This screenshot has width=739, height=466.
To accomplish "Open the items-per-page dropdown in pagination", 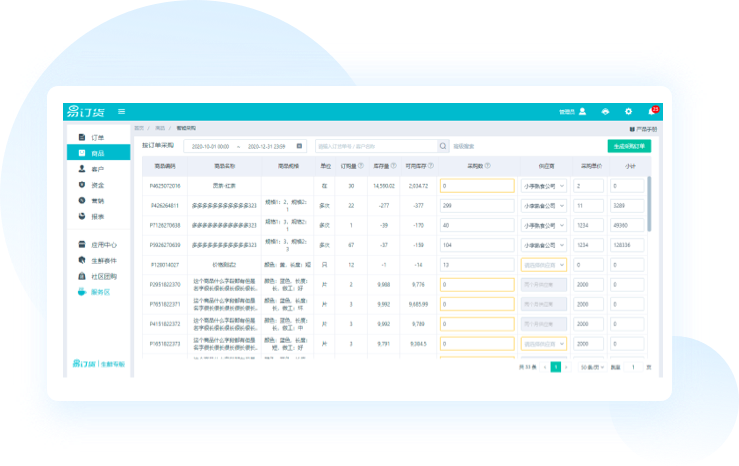I will (x=592, y=368).
